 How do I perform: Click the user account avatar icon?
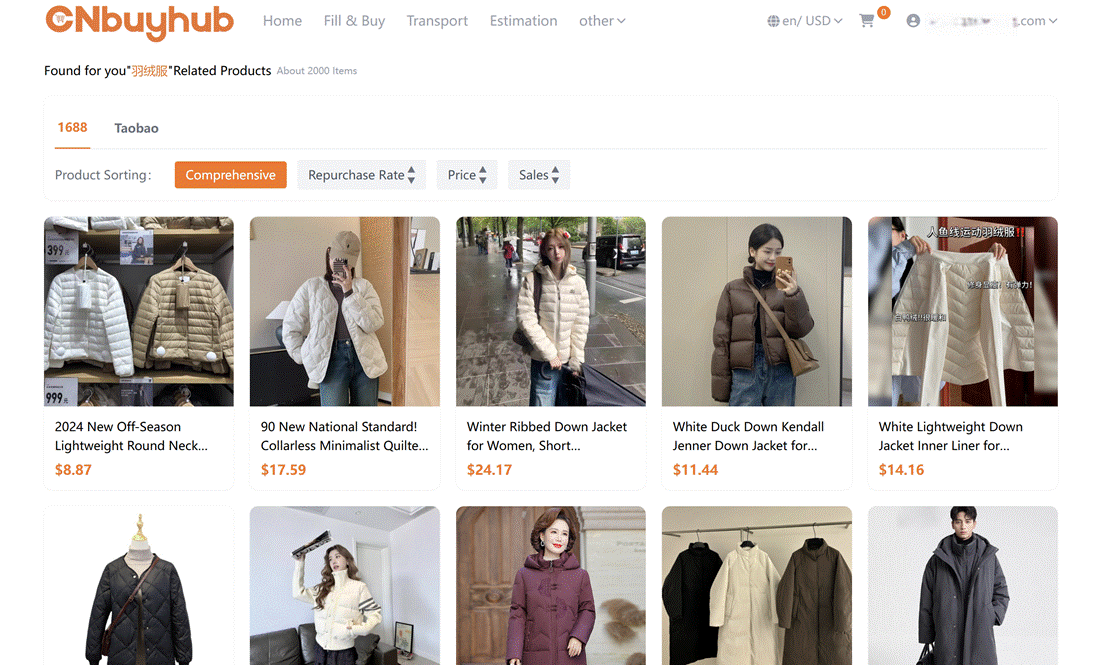[913, 21]
